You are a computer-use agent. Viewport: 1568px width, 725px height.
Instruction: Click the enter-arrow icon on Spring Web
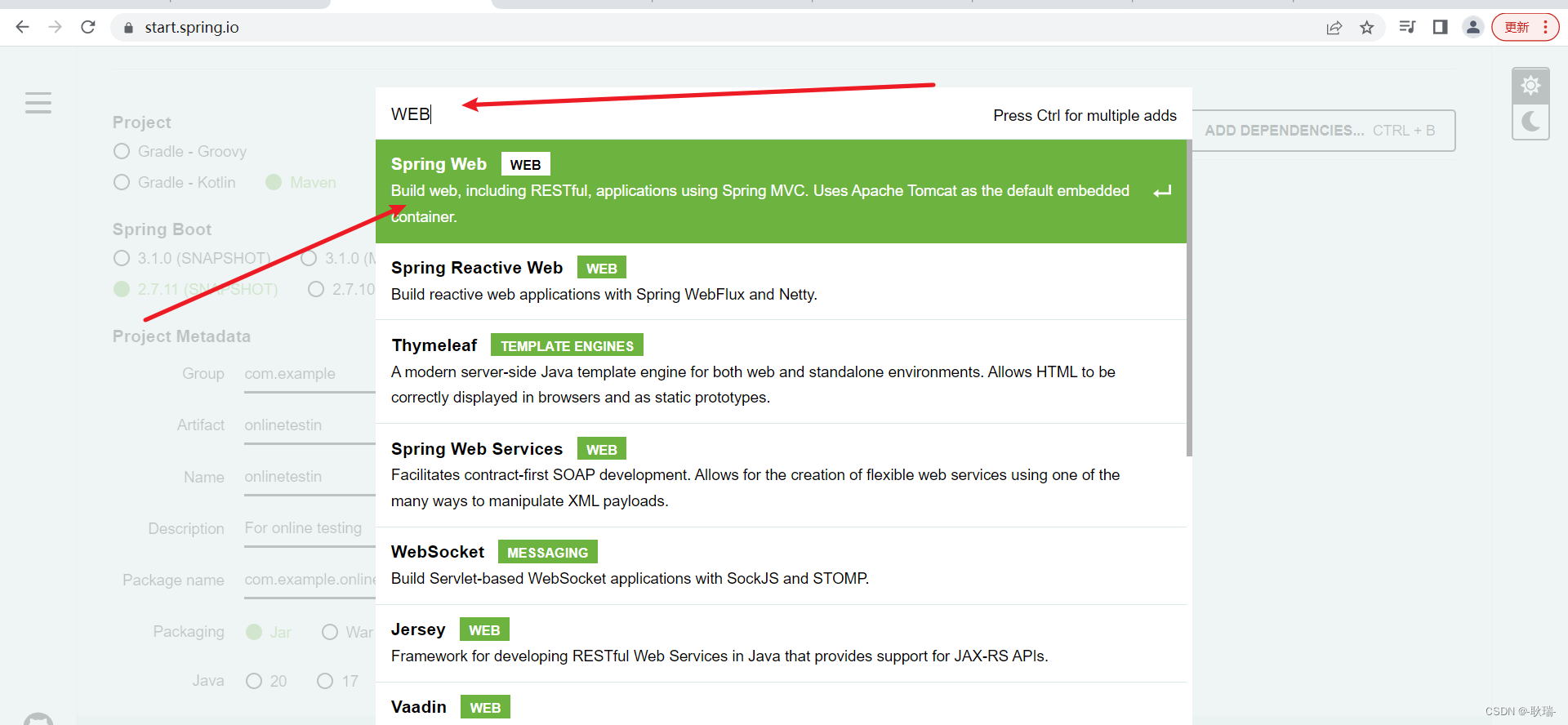[x=1163, y=192]
